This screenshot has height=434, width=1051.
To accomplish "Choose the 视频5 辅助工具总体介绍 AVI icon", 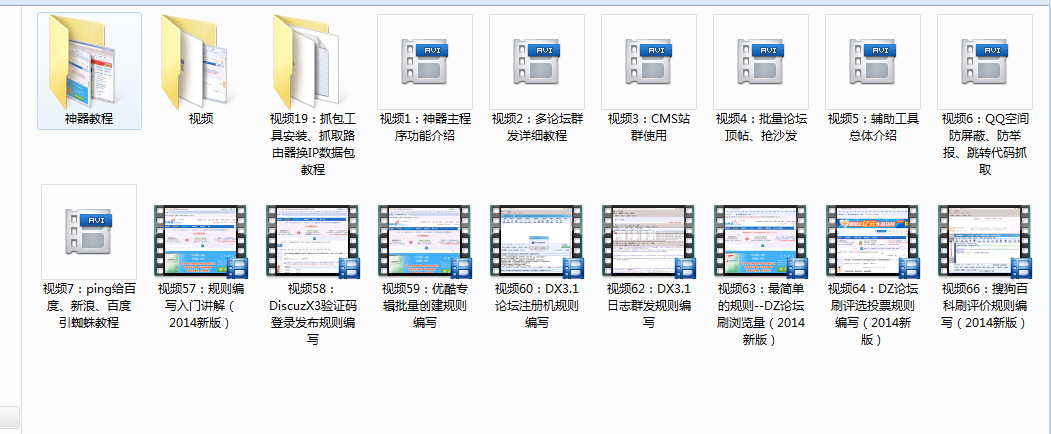I will pos(872,62).
